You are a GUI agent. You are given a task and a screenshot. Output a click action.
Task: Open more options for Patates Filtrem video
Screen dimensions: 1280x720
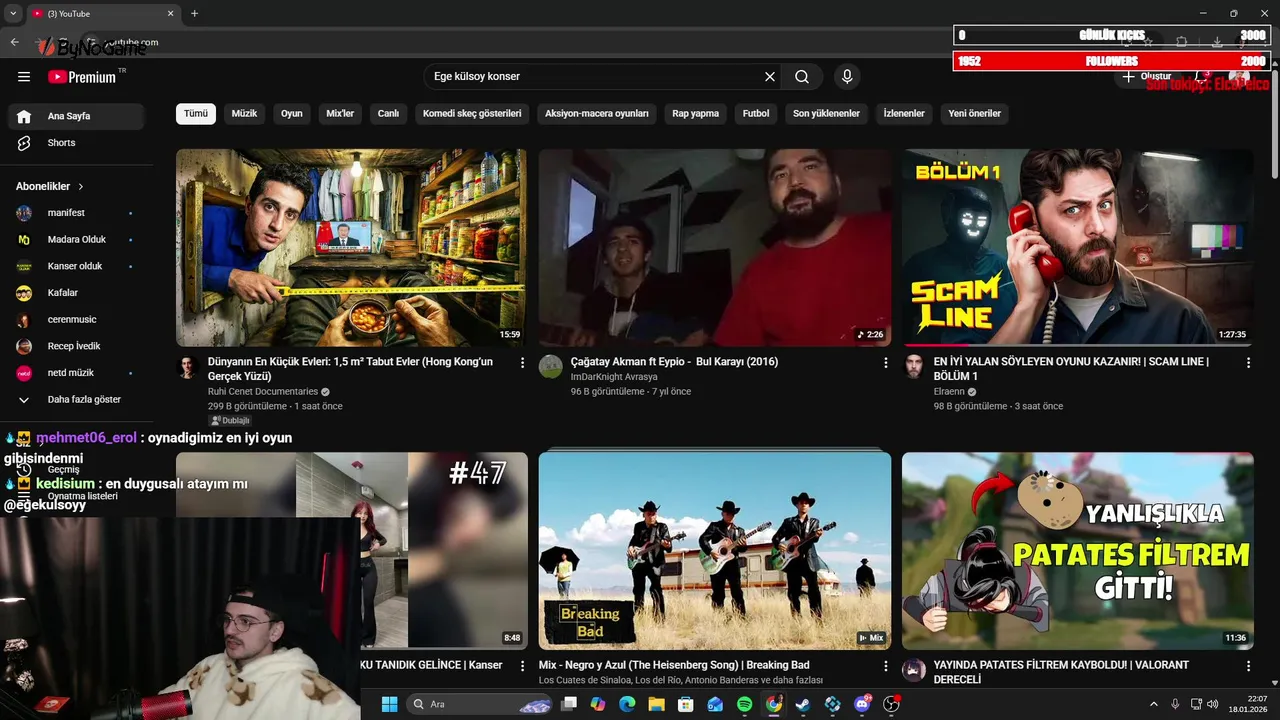(1248, 666)
